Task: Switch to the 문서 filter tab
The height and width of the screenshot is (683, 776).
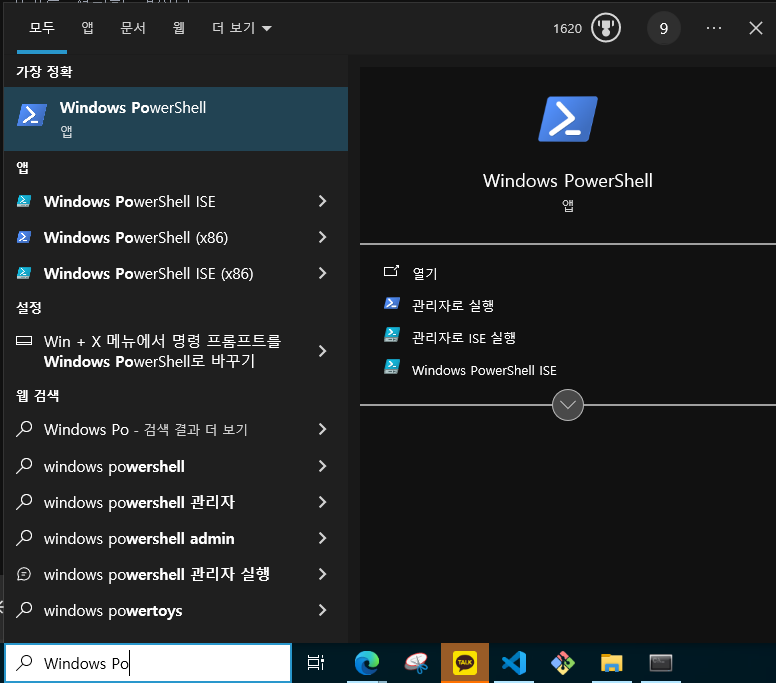Action: click(x=133, y=28)
